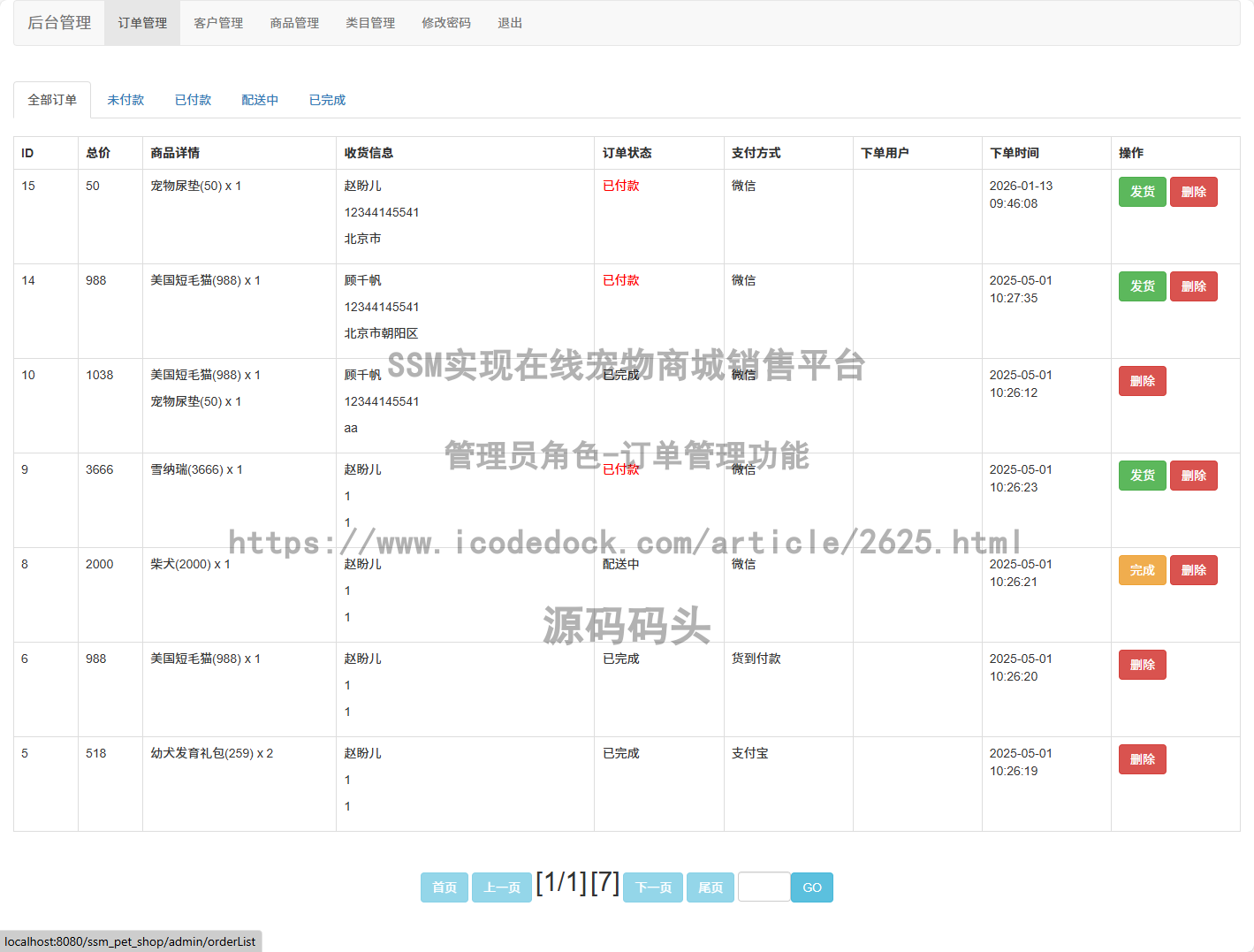Switch to the 未付款 tab
This screenshot has height=952, width=1254.
[125, 100]
